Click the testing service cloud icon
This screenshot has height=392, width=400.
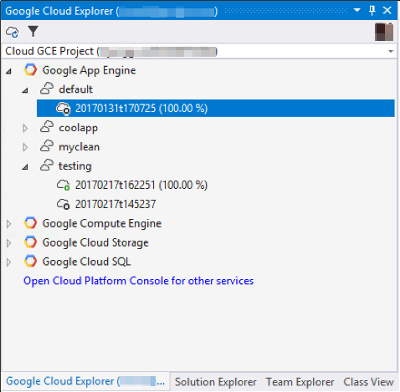pyautogui.click(x=47, y=166)
